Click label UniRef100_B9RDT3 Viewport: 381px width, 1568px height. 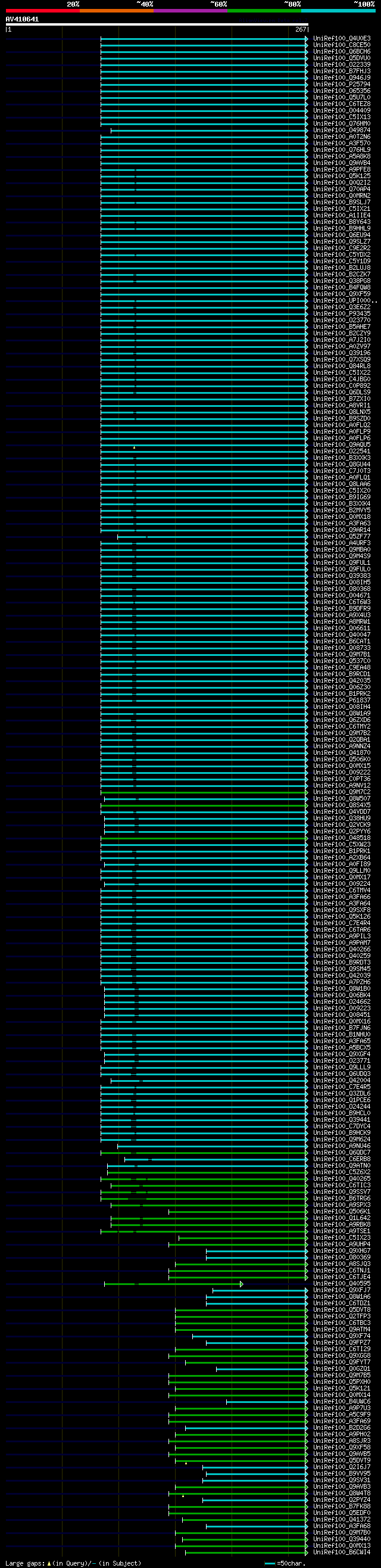342,962
